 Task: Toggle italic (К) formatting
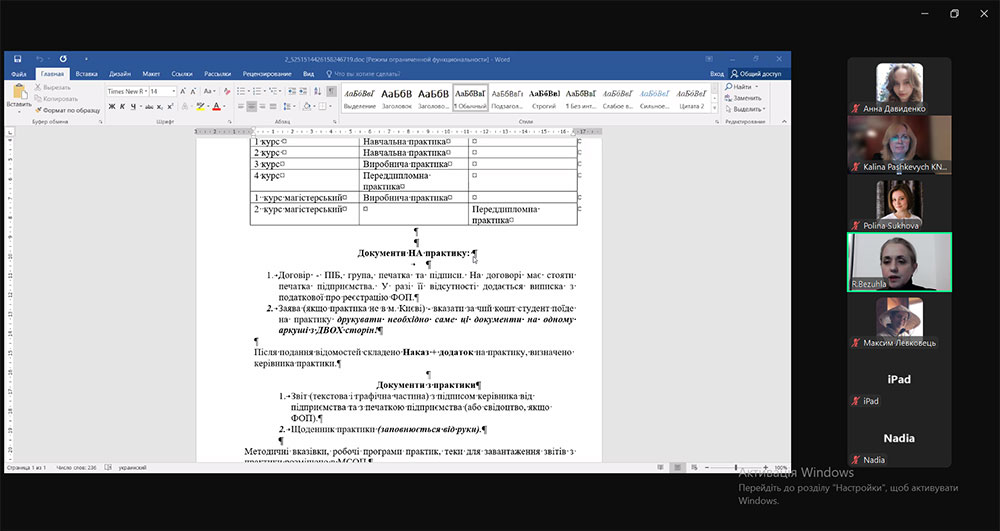click(x=122, y=106)
